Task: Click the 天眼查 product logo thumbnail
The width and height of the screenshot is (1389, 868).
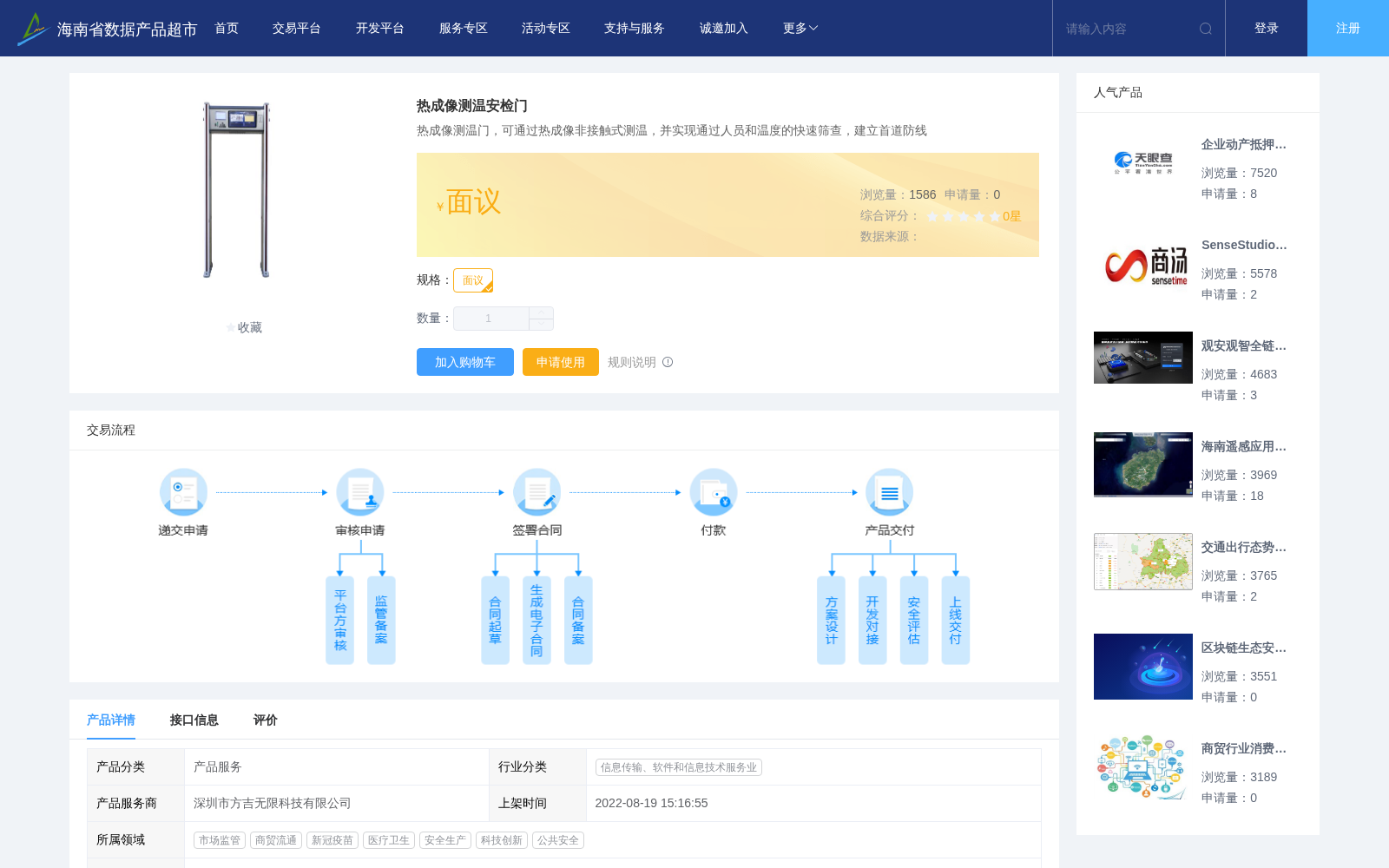Action: pyautogui.click(x=1143, y=162)
